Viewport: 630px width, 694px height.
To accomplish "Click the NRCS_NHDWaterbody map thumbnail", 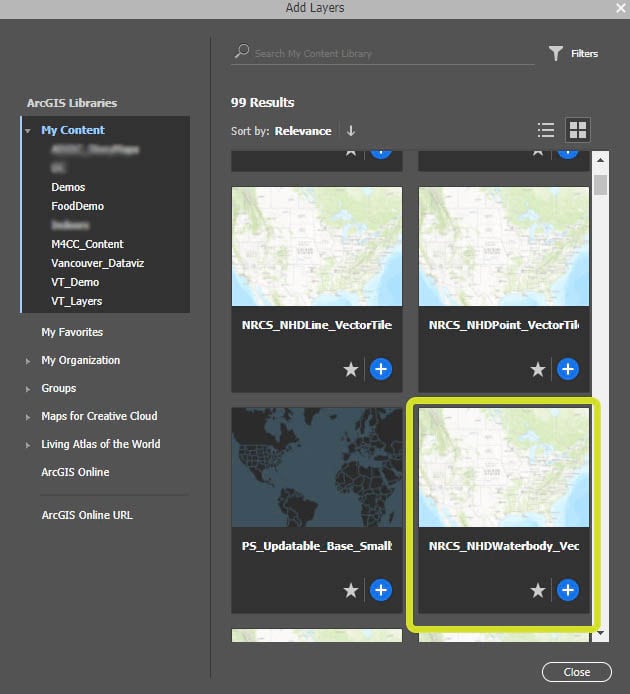I will tap(504, 467).
